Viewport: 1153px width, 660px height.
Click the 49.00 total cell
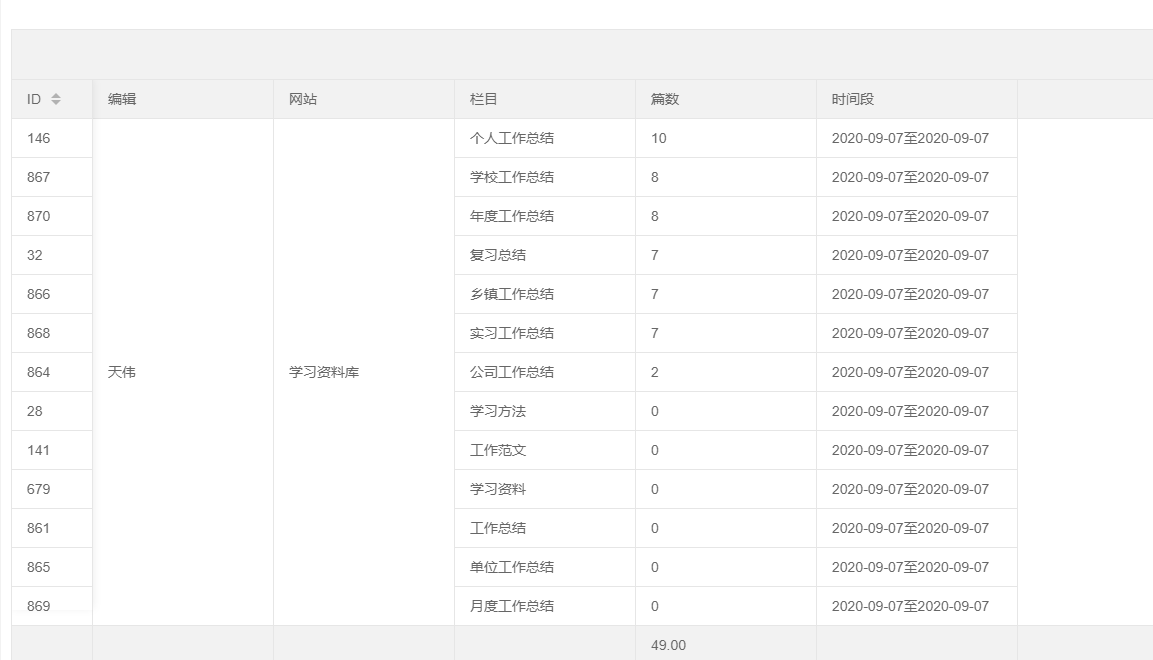coord(668,645)
